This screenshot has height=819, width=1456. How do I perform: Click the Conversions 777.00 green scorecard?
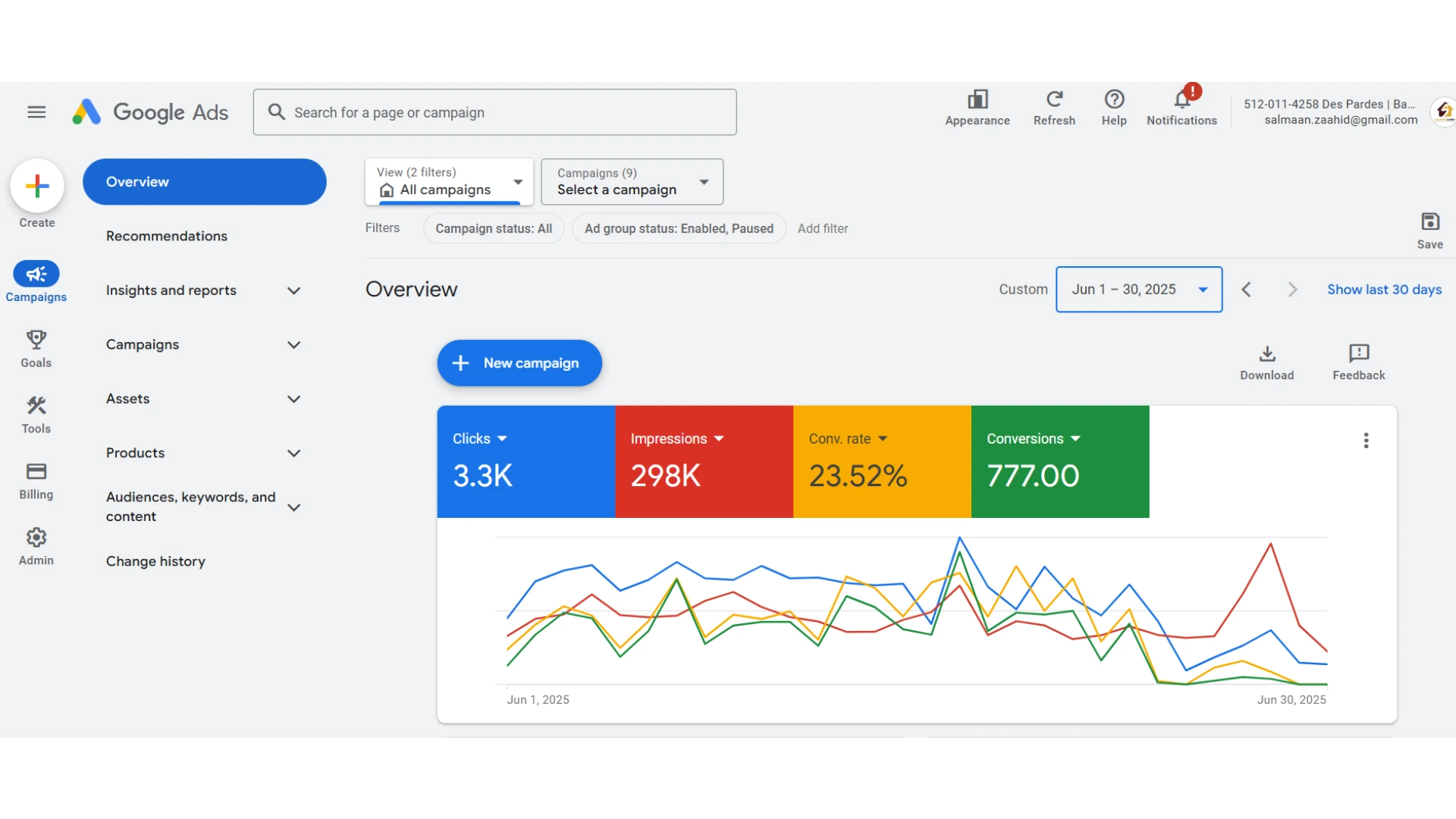(1060, 462)
